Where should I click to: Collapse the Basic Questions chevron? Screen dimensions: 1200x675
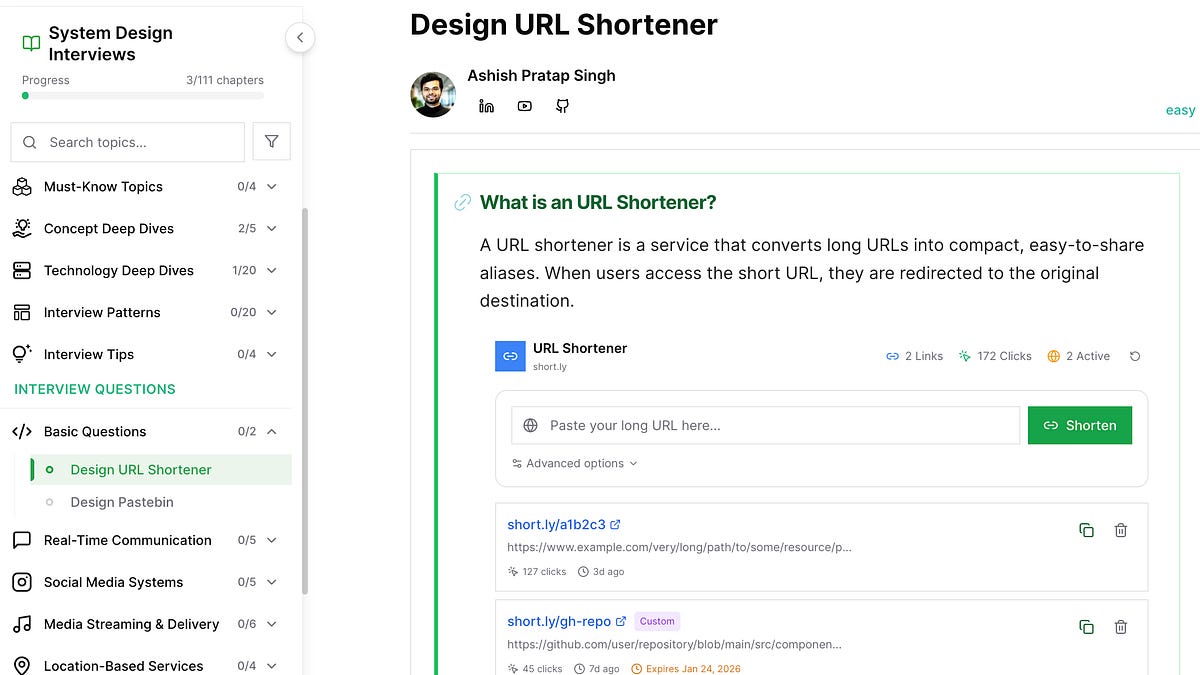pos(272,432)
